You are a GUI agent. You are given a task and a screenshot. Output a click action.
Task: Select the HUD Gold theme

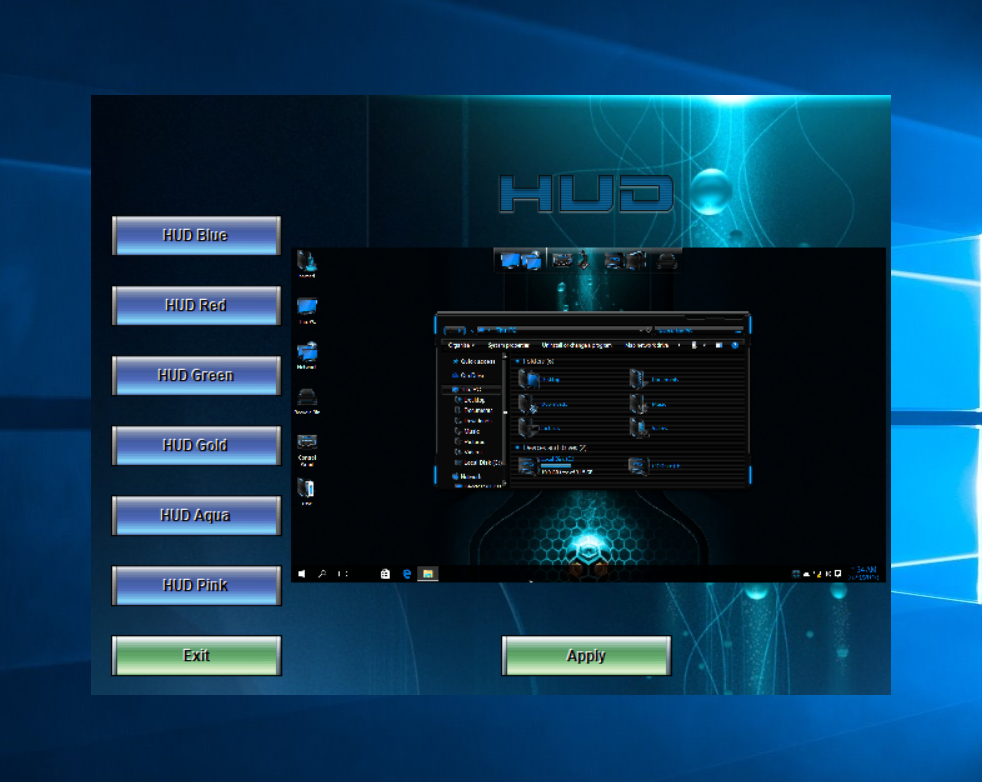point(196,446)
